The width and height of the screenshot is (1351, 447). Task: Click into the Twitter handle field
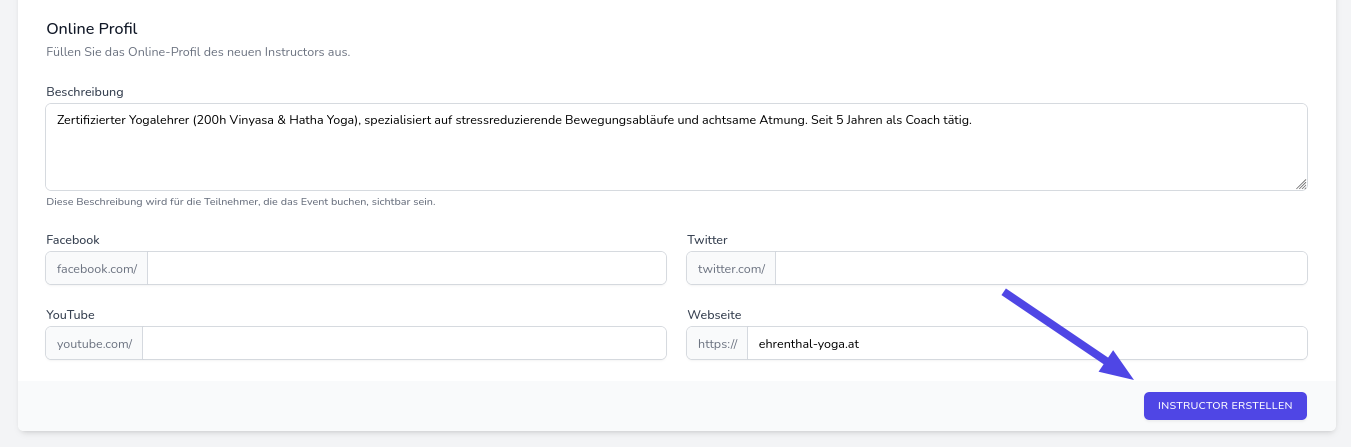pyautogui.click(x=1040, y=268)
